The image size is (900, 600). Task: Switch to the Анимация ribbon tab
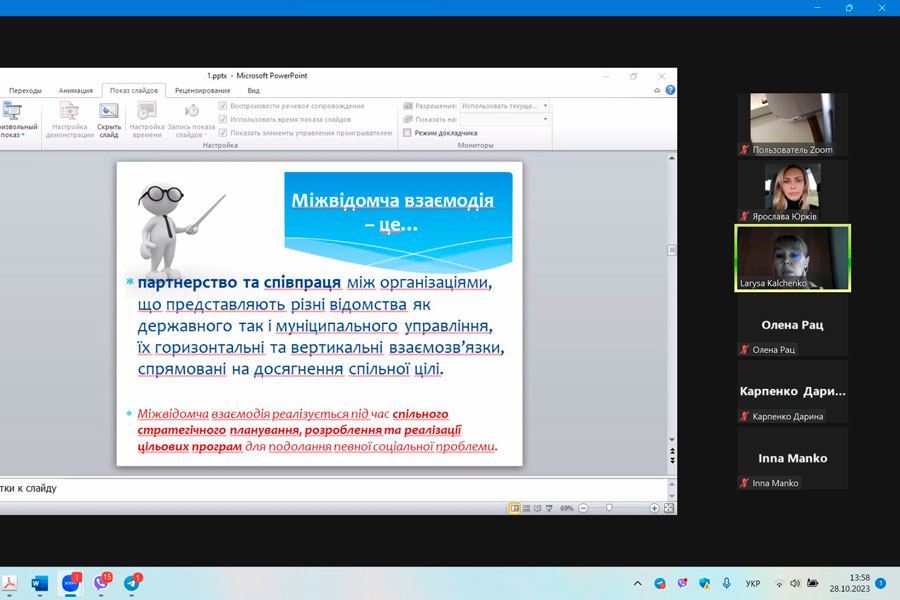tap(75, 90)
